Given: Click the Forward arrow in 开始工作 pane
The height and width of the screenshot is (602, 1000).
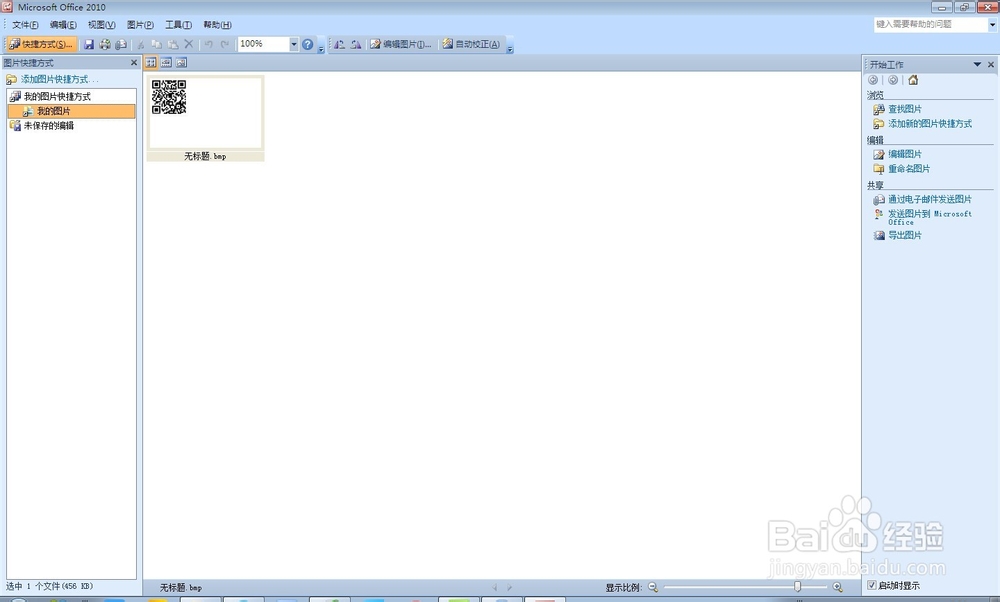Looking at the screenshot, I should [x=893, y=80].
